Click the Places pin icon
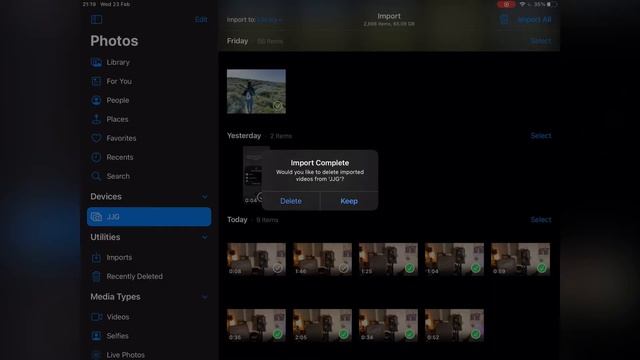The height and width of the screenshot is (360, 640). (96, 119)
